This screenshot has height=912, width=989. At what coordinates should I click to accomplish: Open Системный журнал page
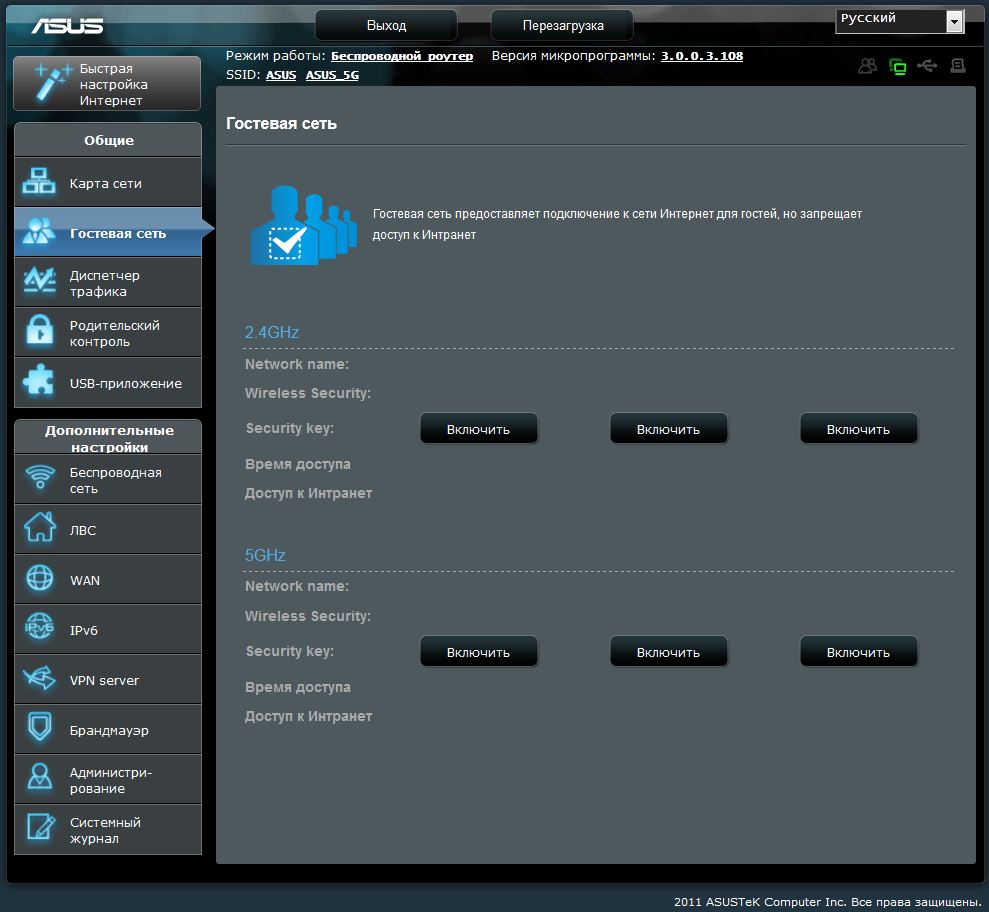pos(108,829)
